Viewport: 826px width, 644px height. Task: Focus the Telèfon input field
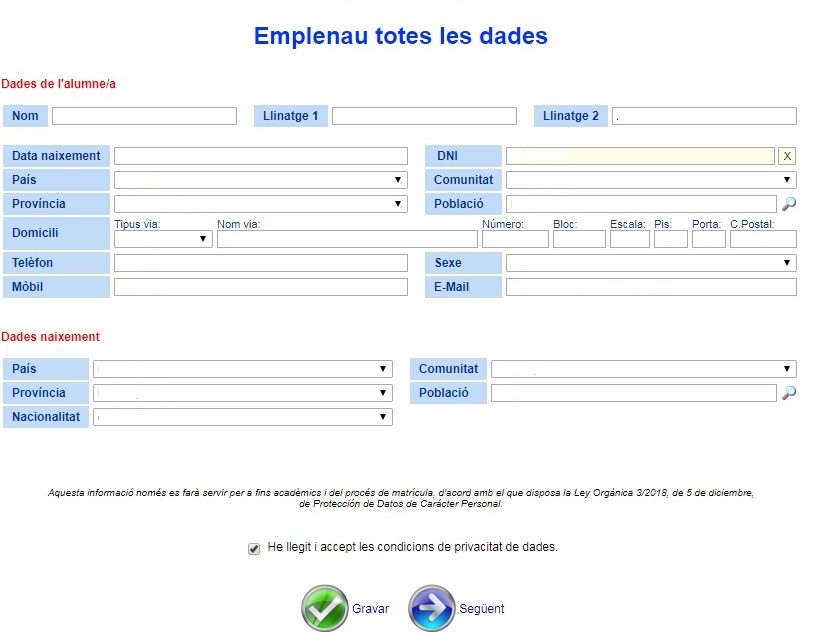(x=261, y=263)
